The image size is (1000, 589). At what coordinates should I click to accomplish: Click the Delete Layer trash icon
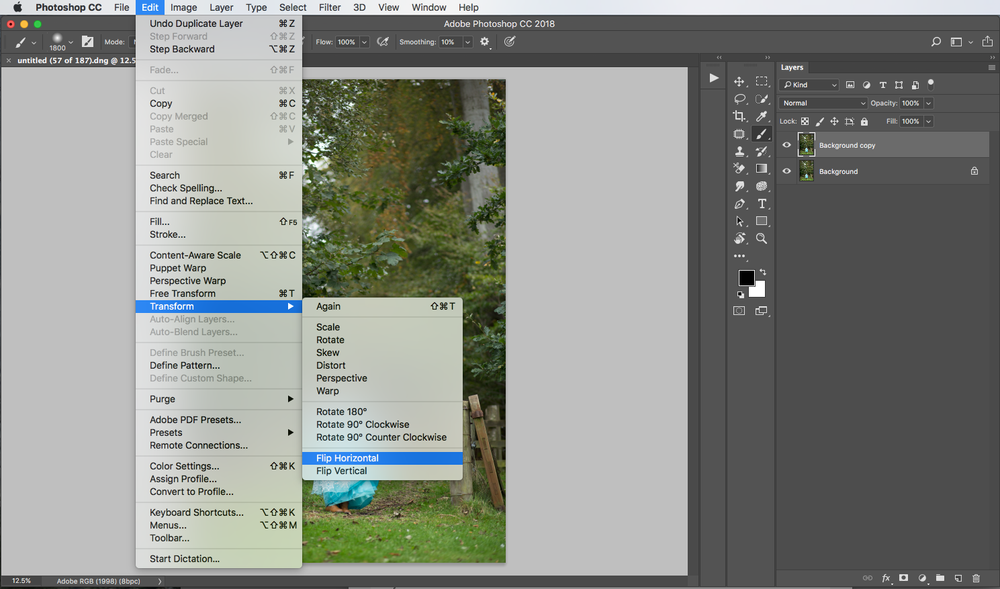(x=976, y=578)
